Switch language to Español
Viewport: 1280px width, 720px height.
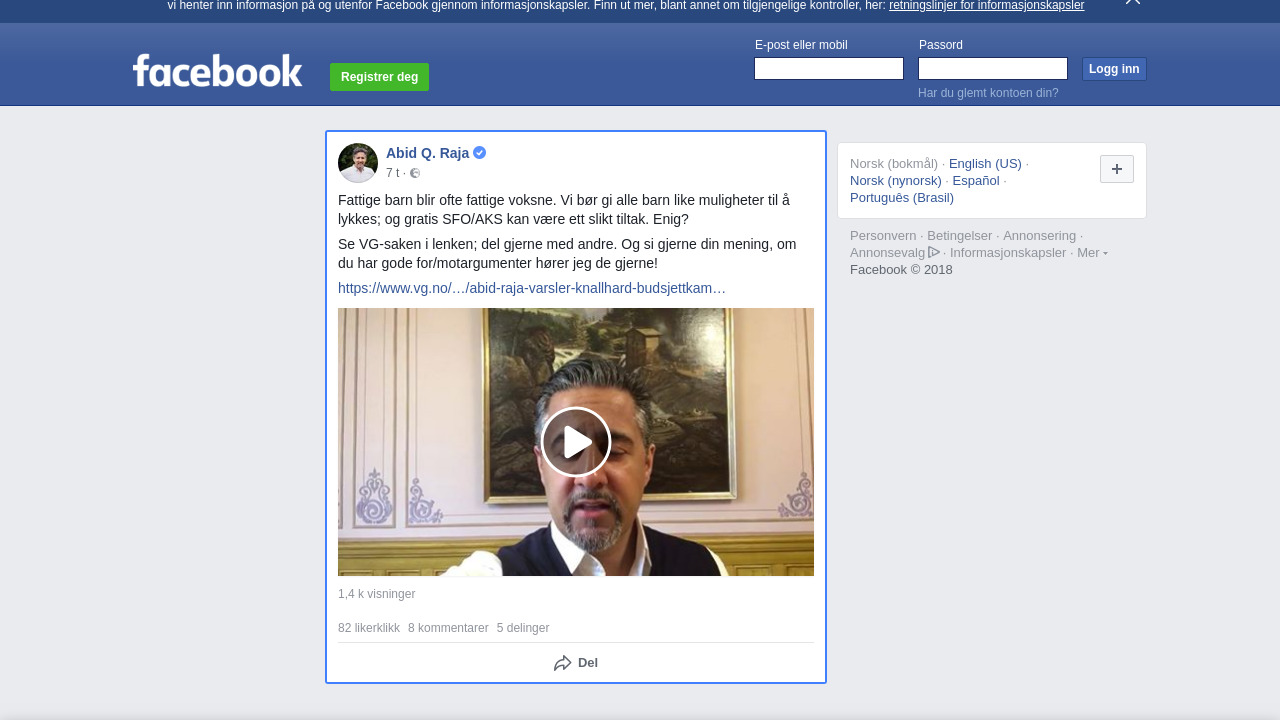click(976, 181)
